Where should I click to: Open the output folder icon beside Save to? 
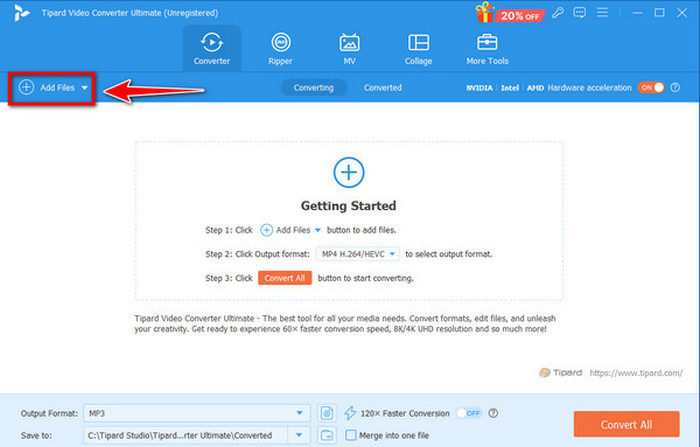pos(327,435)
